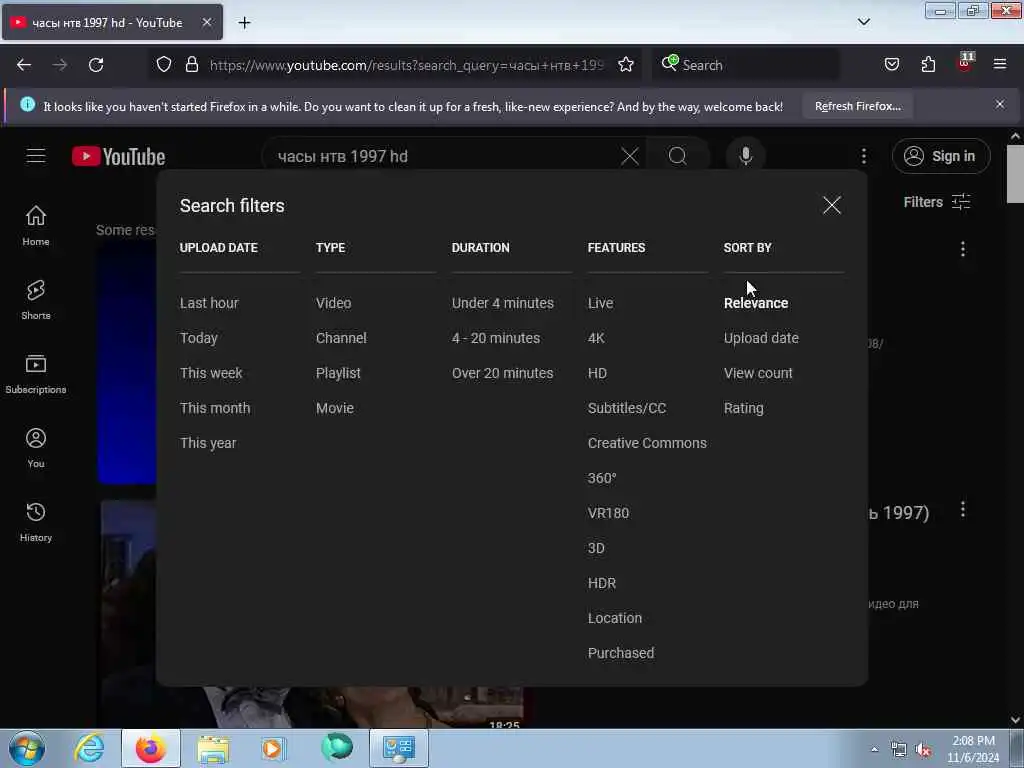Select type Video

click(x=333, y=303)
